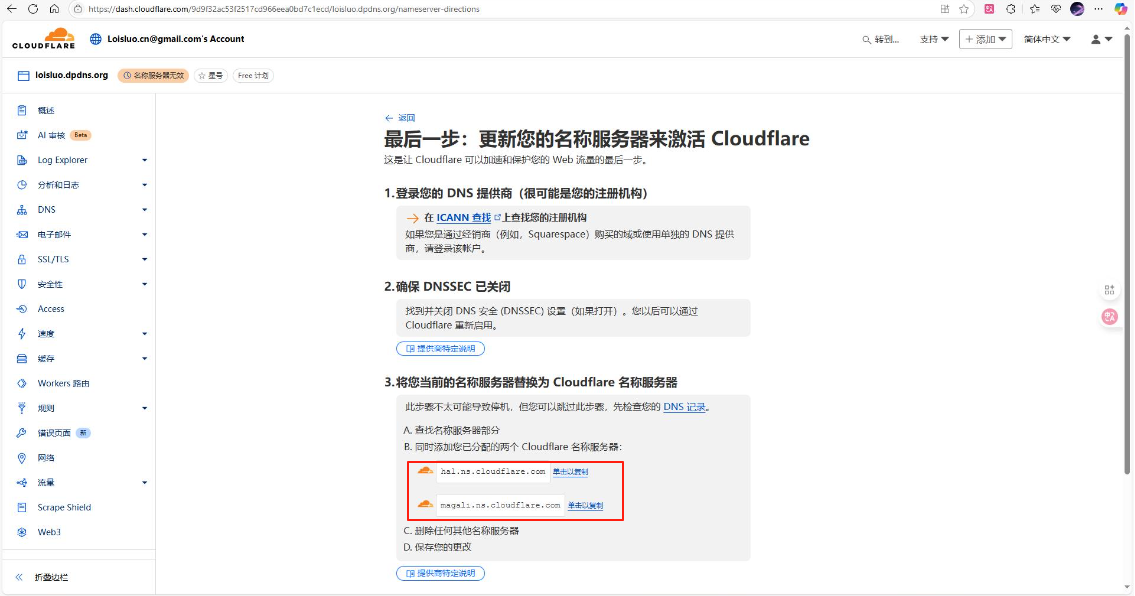Click the 折叠边栏 double-chevron icon

pyautogui.click(x=20, y=577)
